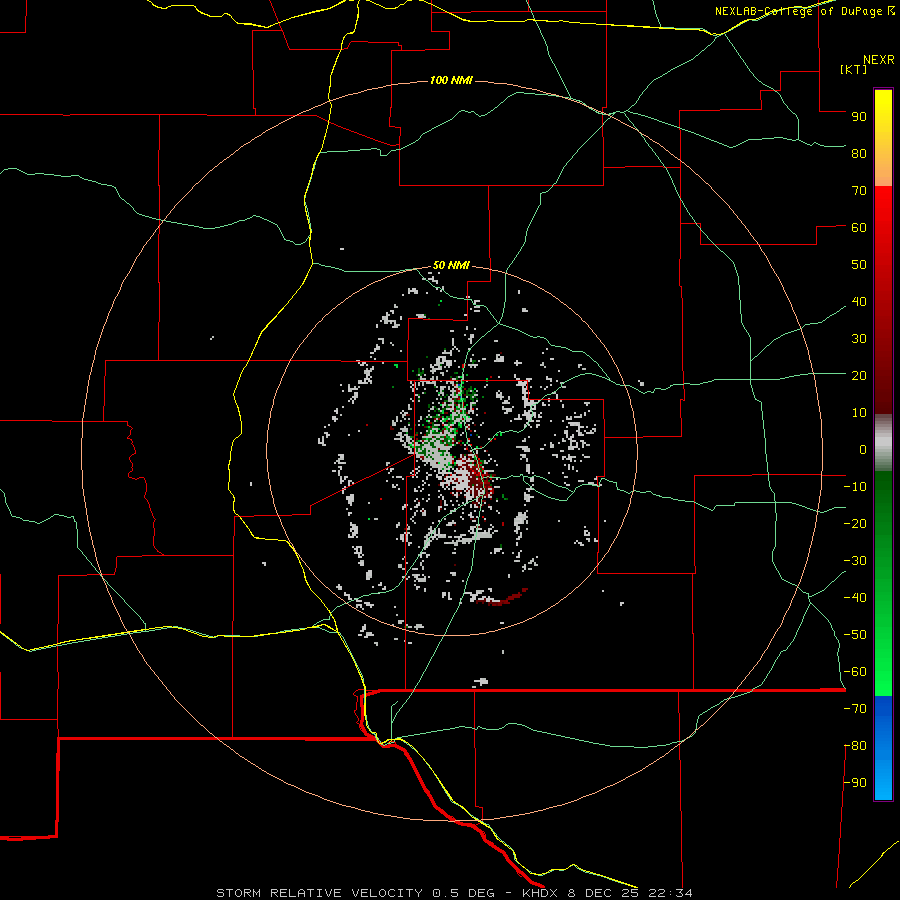This screenshot has width=900, height=900.
Task: Click the -20 knot scale label
Action: tap(855, 523)
